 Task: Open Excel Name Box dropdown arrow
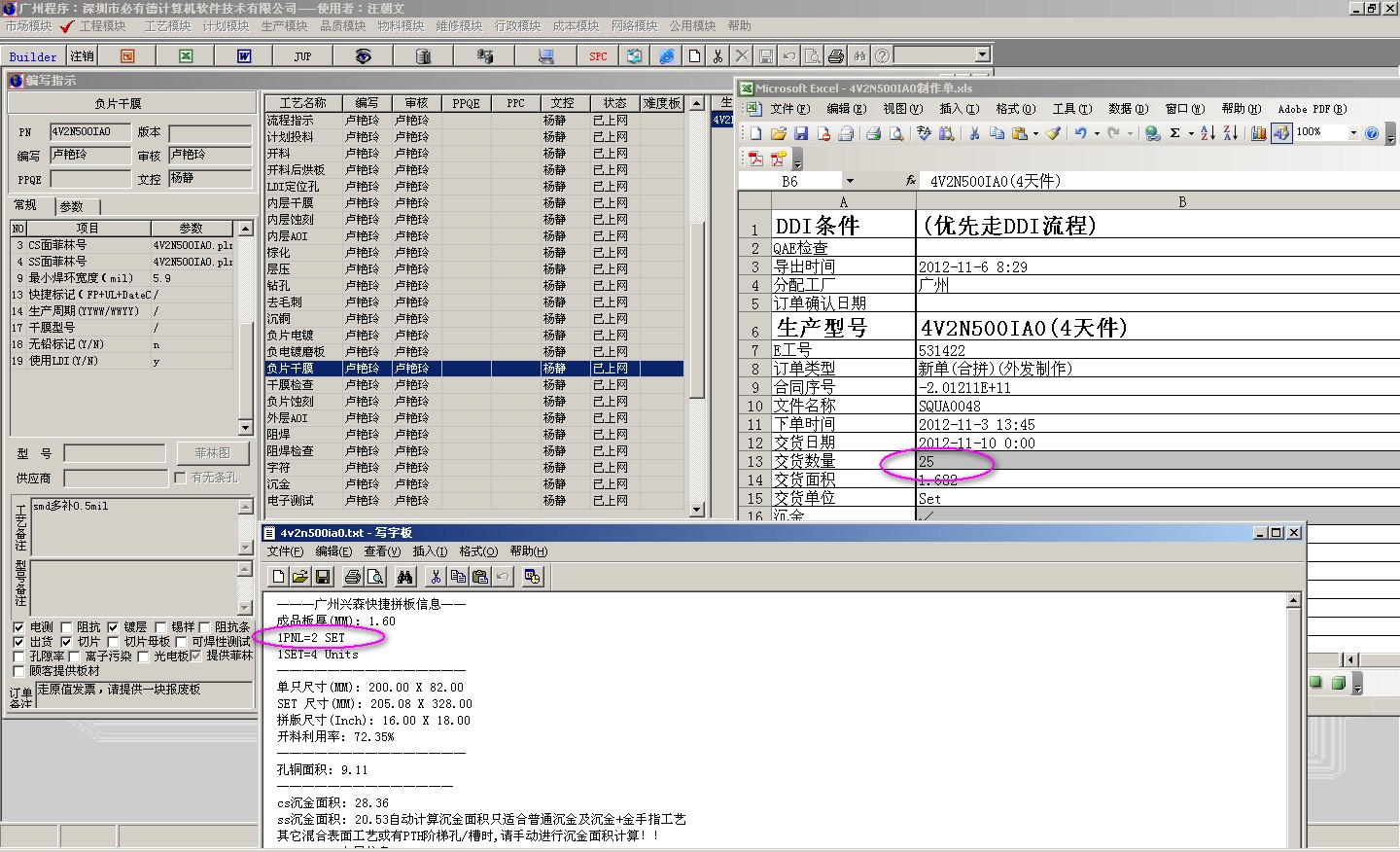[850, 181]
